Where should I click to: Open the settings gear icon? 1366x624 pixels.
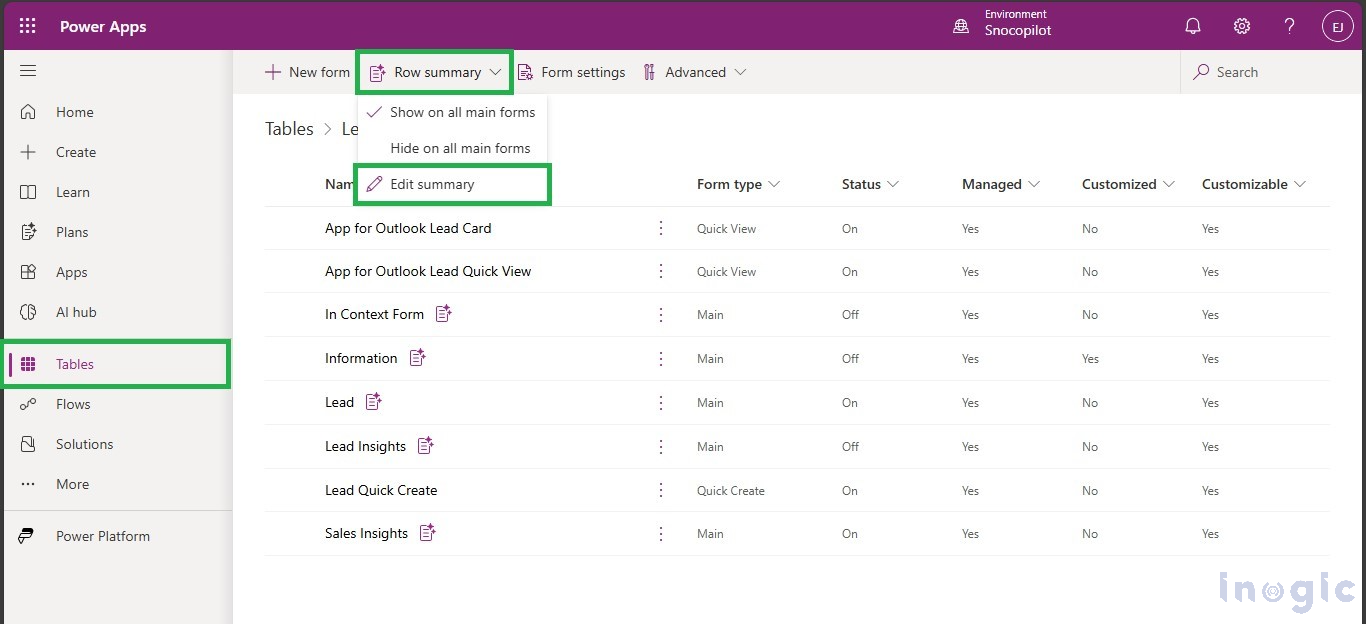pos(1241,26)
